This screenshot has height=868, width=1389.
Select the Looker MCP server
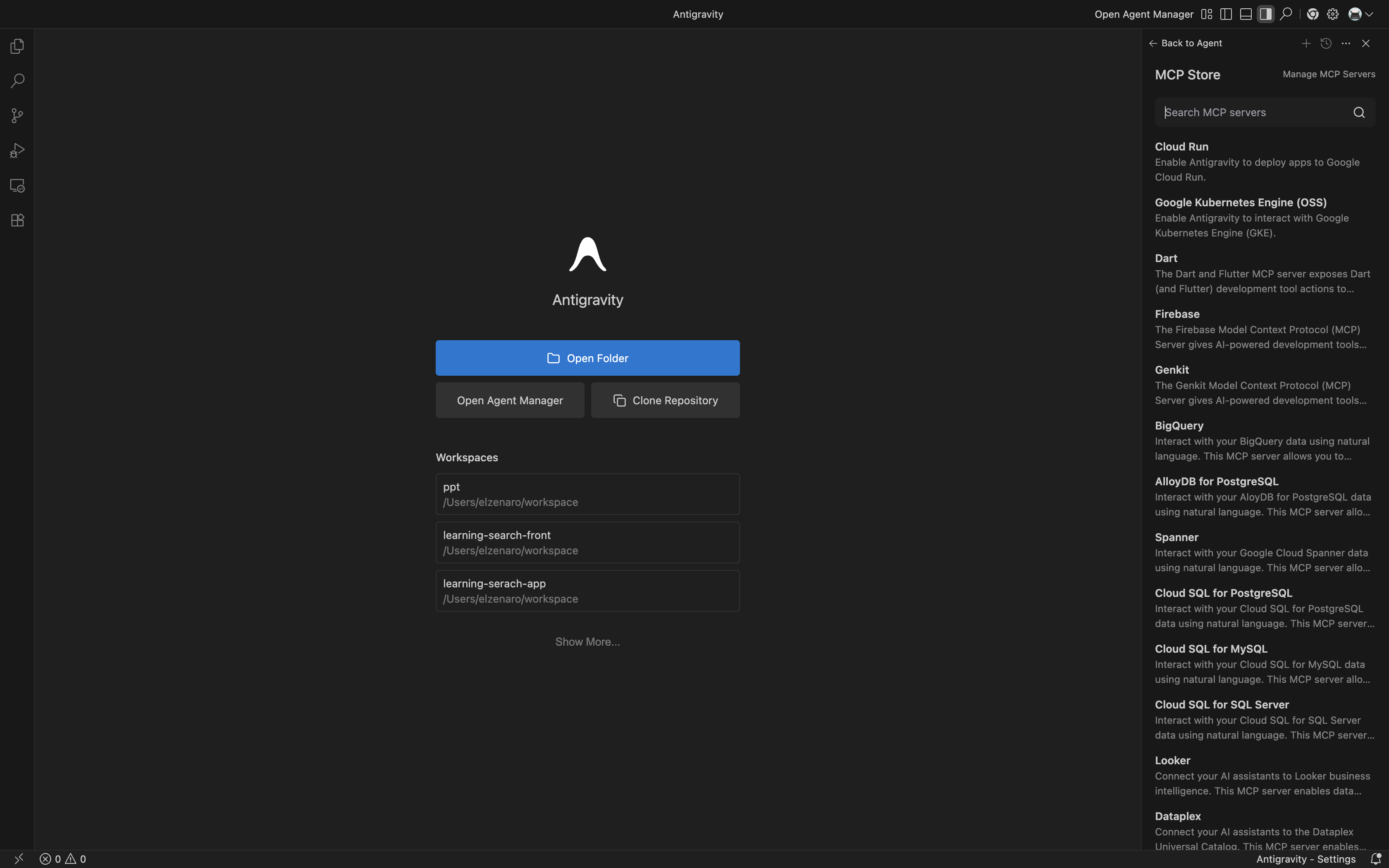pos(1265,775)
